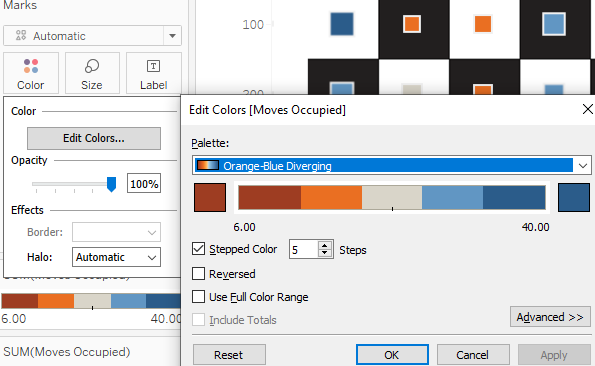Image resolution: width=595 pixels, height=366 pixels.
Task: Open the Orange-Blue Diverging palette dropdown
Action: click(x=391, y=165)
